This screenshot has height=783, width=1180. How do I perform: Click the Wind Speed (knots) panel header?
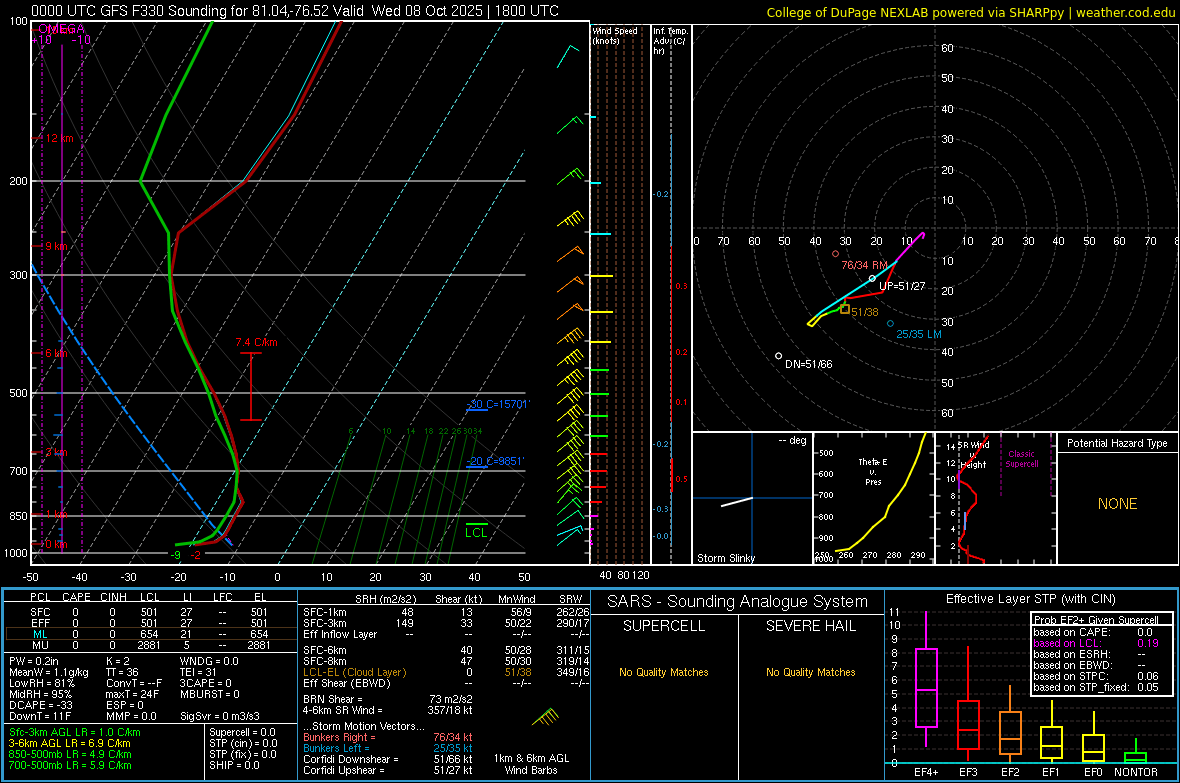coord(614,35)
